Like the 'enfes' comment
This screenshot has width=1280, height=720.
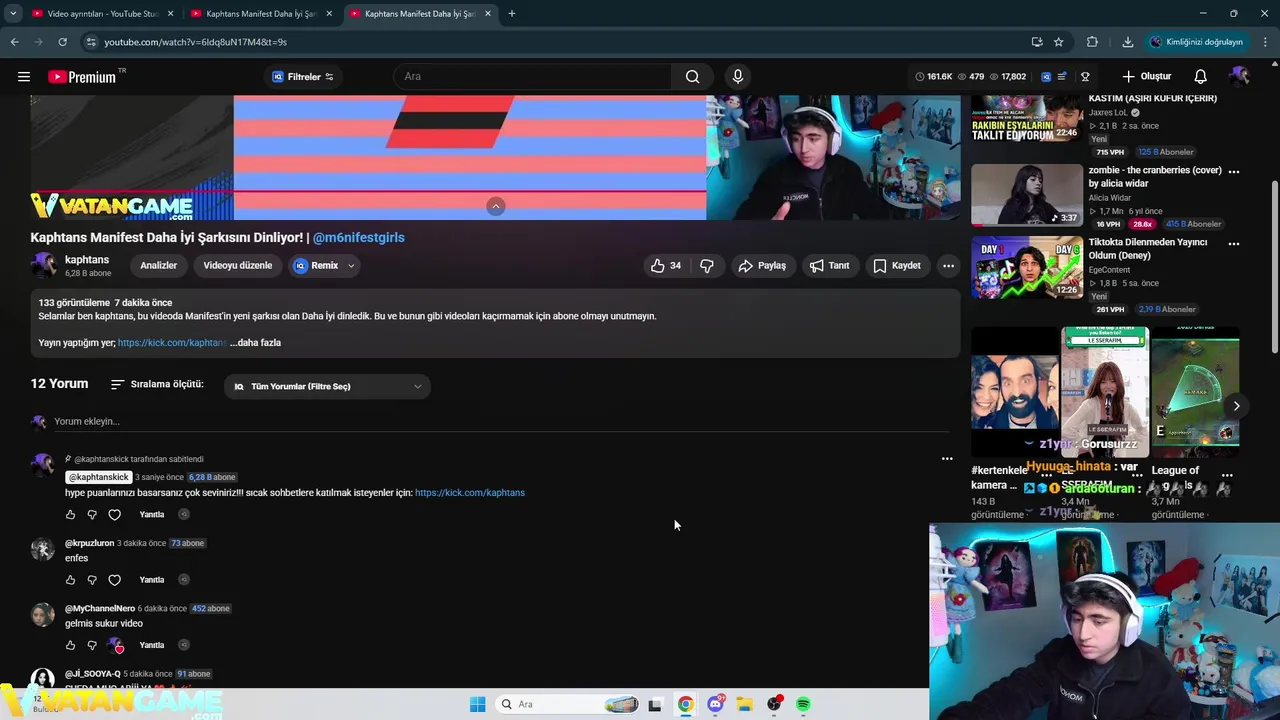pyautogui.click(x=70, y=580)
